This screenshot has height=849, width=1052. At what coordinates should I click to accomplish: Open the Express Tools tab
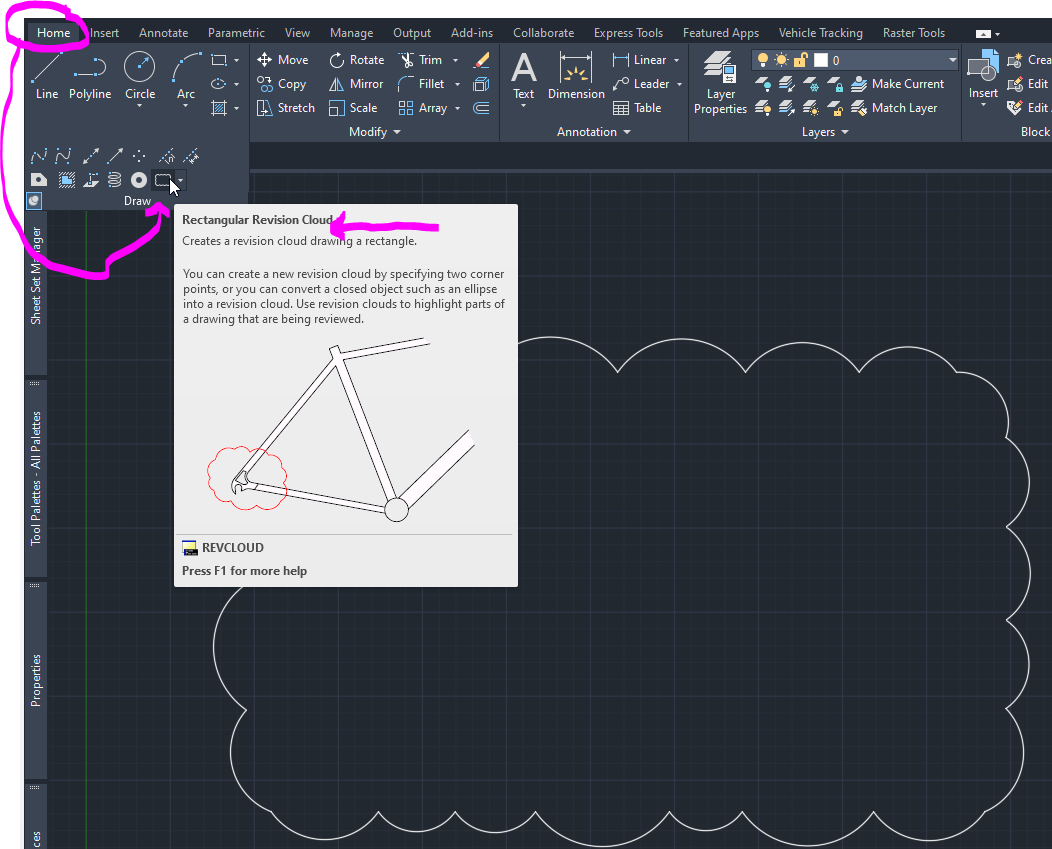point(628,33)
